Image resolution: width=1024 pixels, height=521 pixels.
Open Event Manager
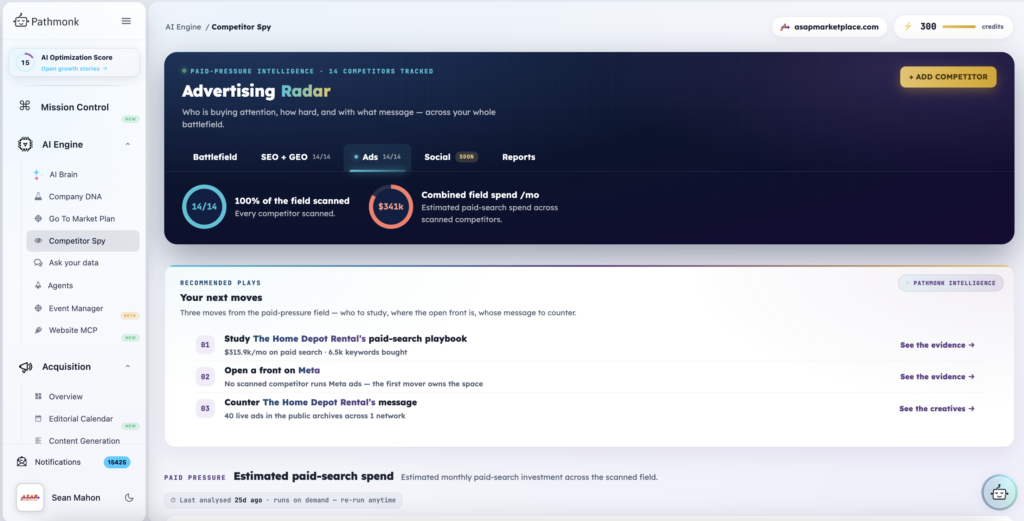click(76, 308)
